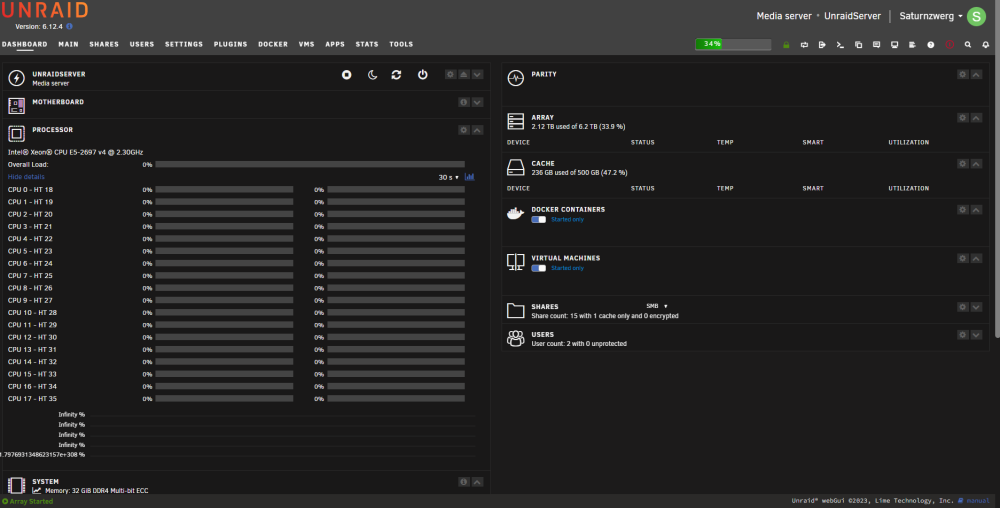Viewport: 1000px width, 508px height.
Task: Click the file manager copy icon
Action: 858,45
